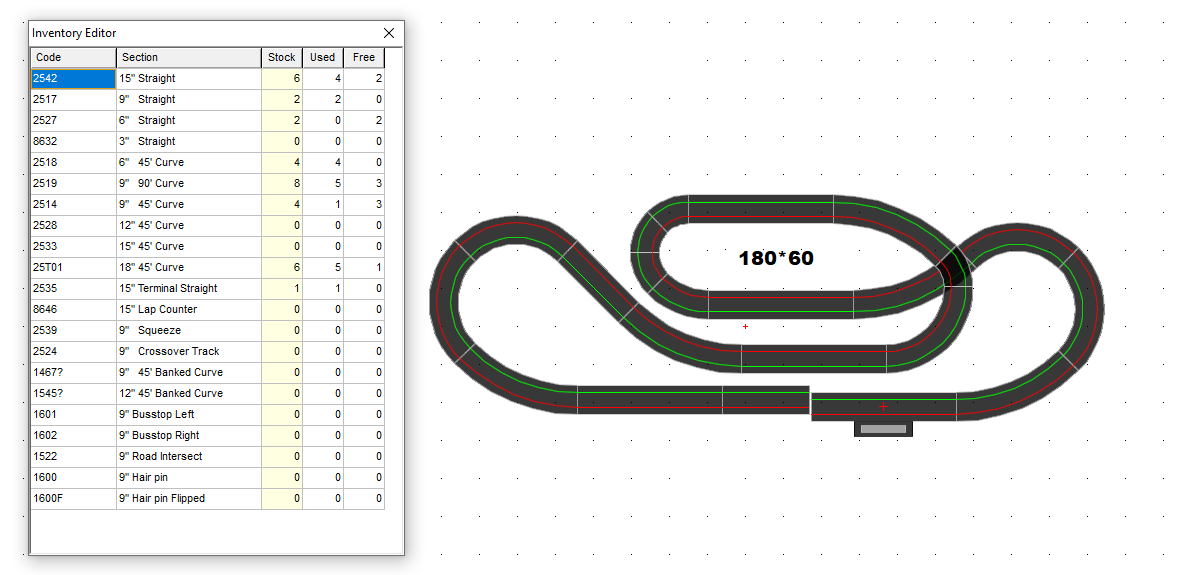Select code 2517 cell
The height and width of the screenshot is (575, 1182).
pyautogui.click(x=73, y=99)
